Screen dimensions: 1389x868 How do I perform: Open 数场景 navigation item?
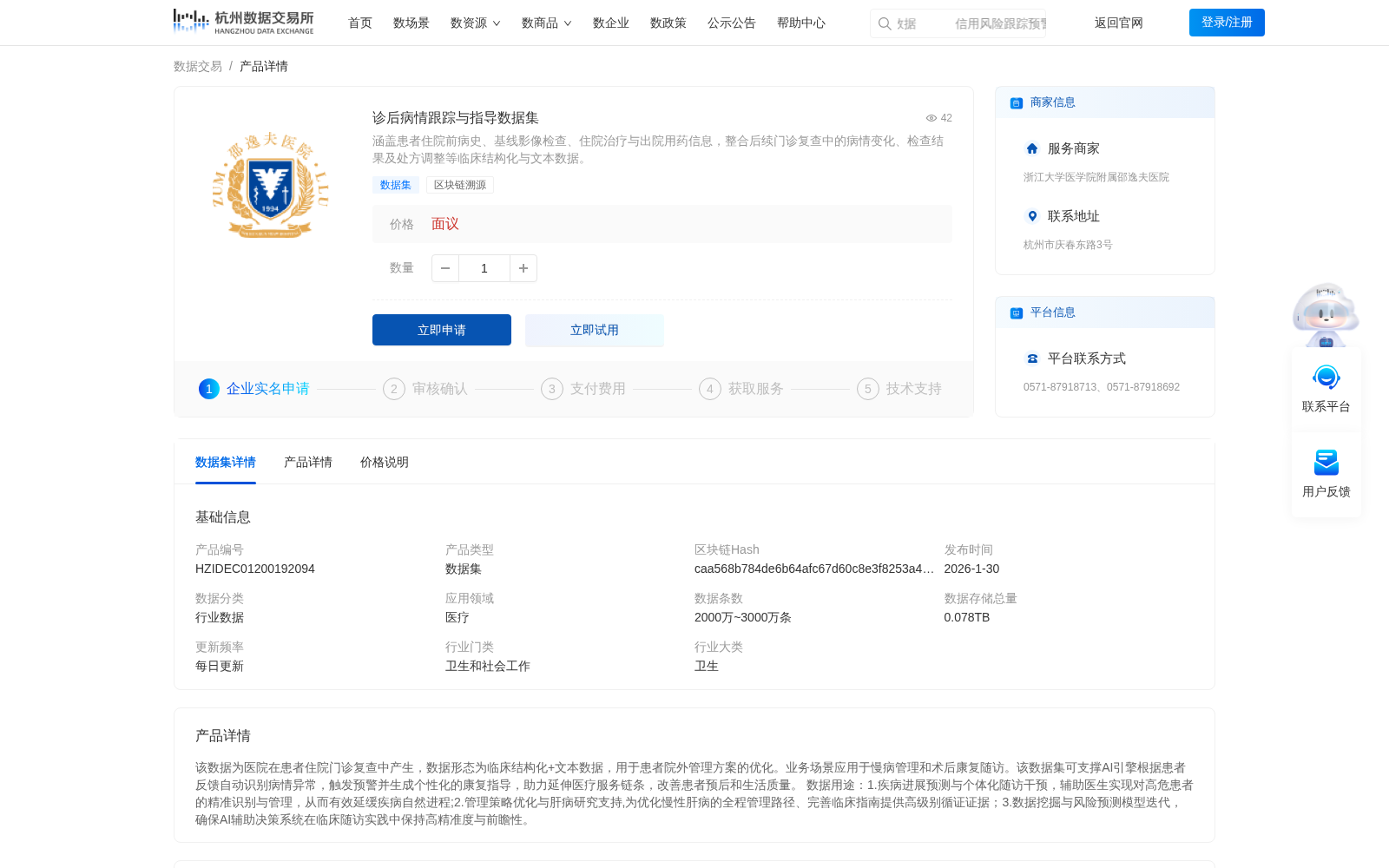tap(411, 23)
